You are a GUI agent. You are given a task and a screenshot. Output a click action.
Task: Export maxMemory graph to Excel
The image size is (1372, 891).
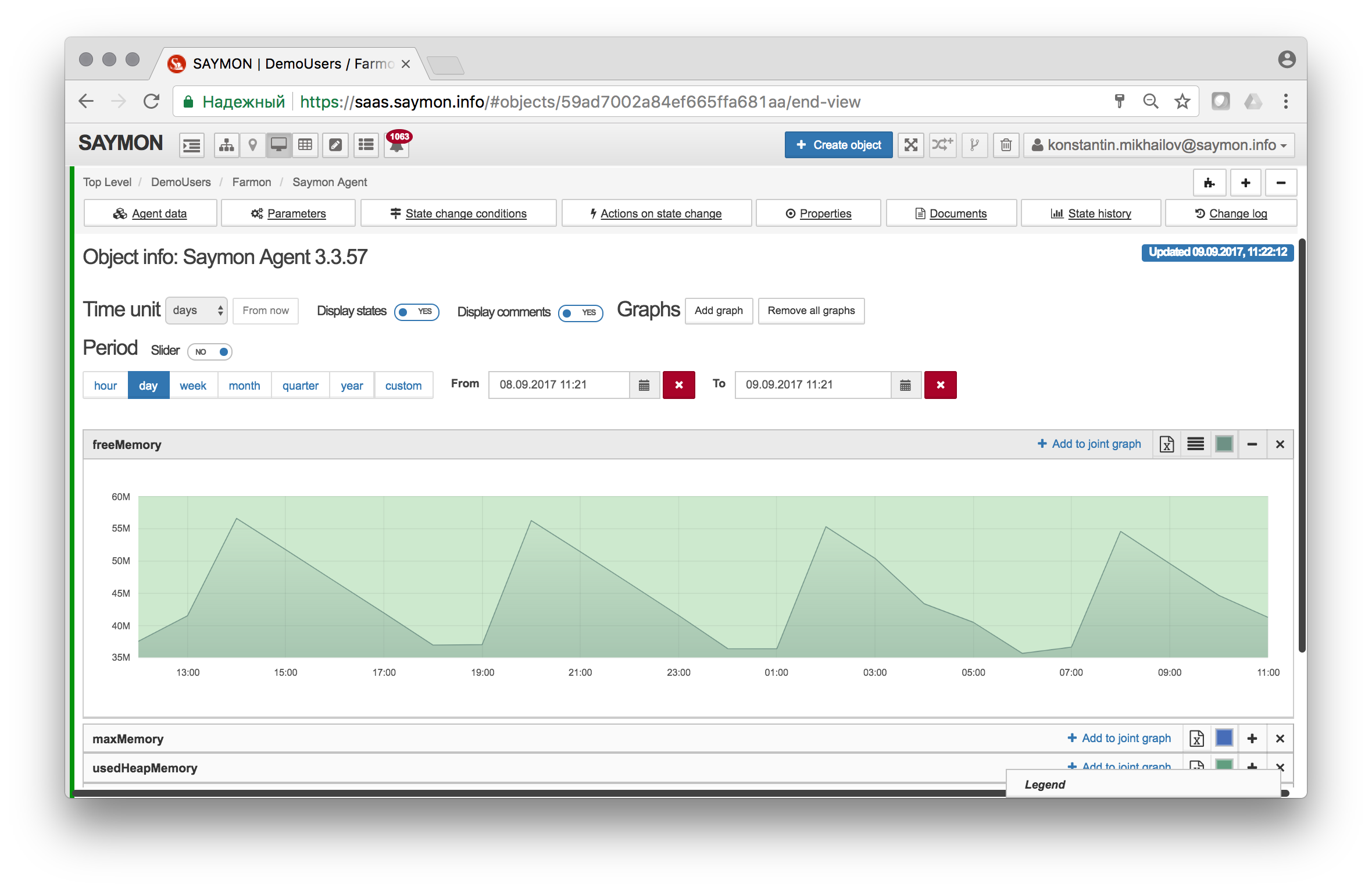coord(1196,739)
